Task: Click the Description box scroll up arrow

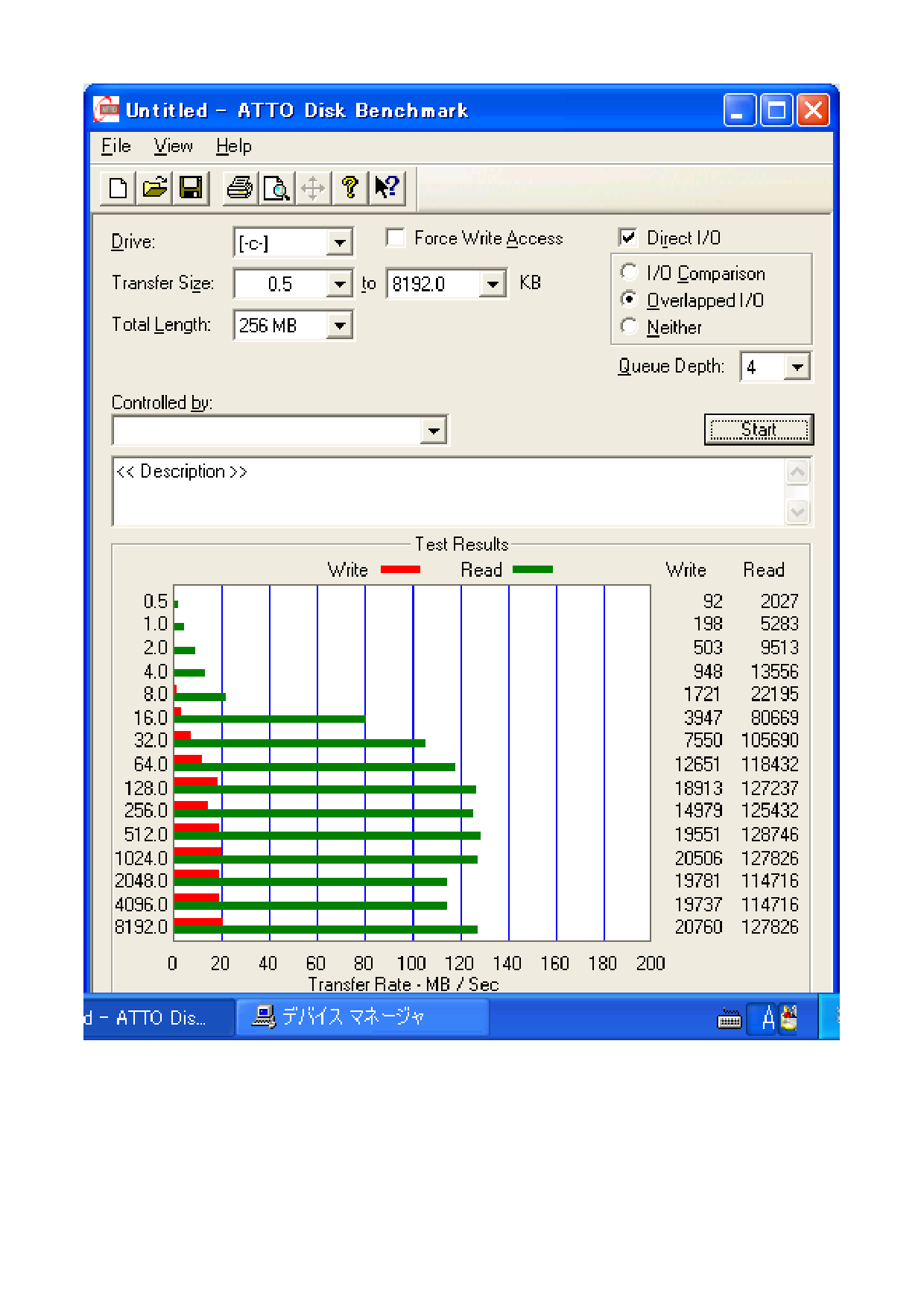Action: point(797,472)
